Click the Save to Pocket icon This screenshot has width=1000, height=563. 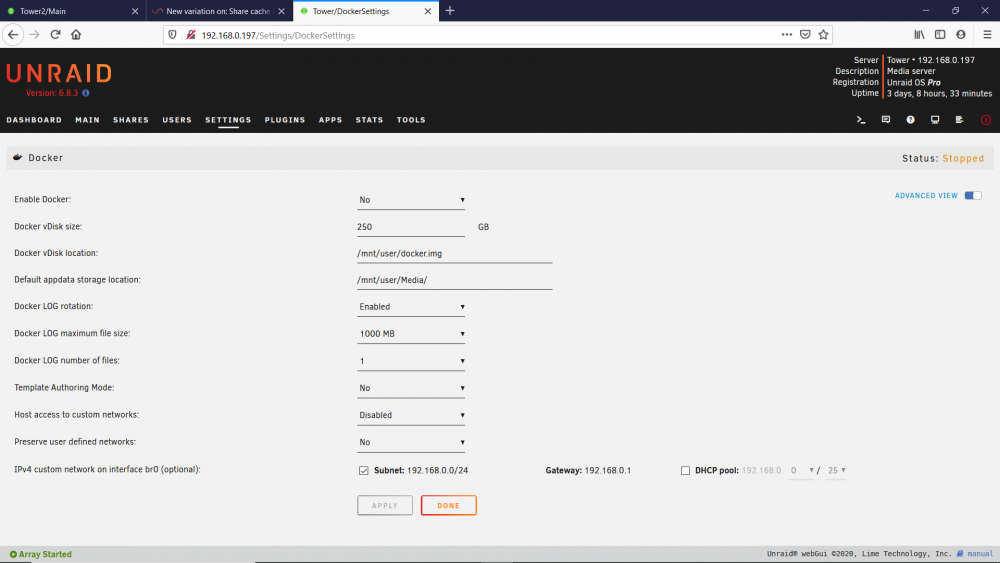point(805,34)
